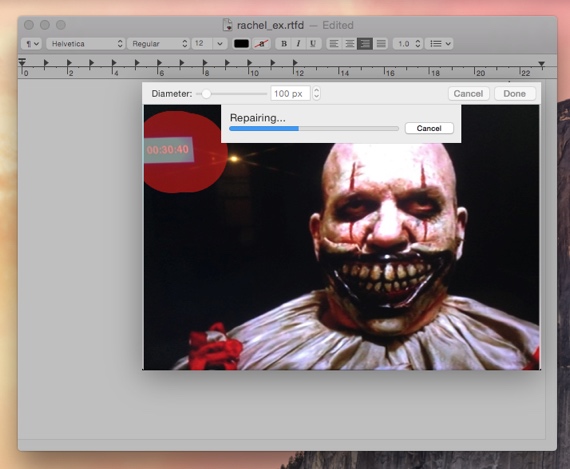Click the left indent marker at ruler 0
The width and height of the screenshot is (570, 469).
pyautogui.click(x=22, y=63)
